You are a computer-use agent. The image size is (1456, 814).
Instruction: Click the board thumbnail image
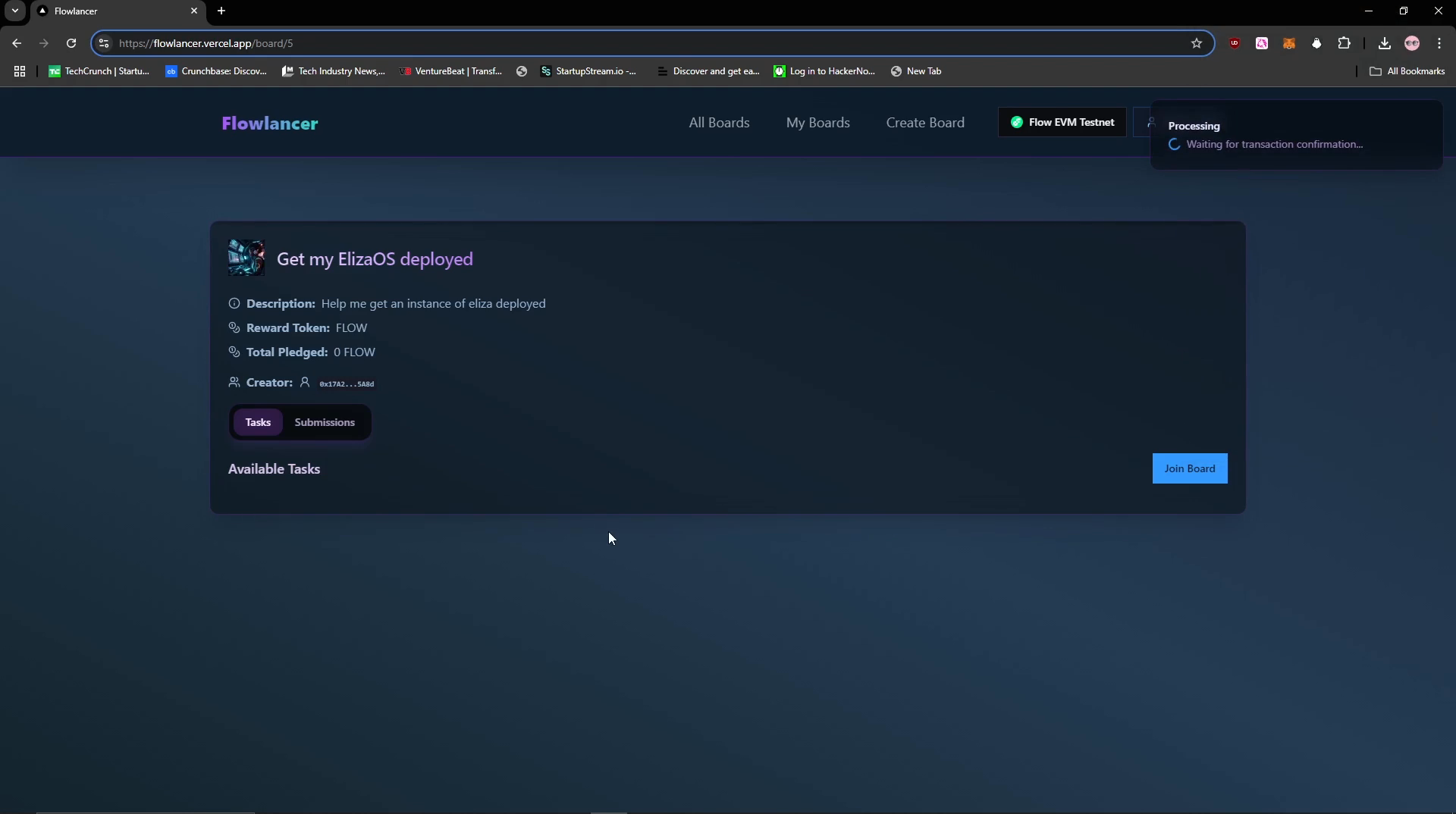pyautogui.click(x=246, y=258)
